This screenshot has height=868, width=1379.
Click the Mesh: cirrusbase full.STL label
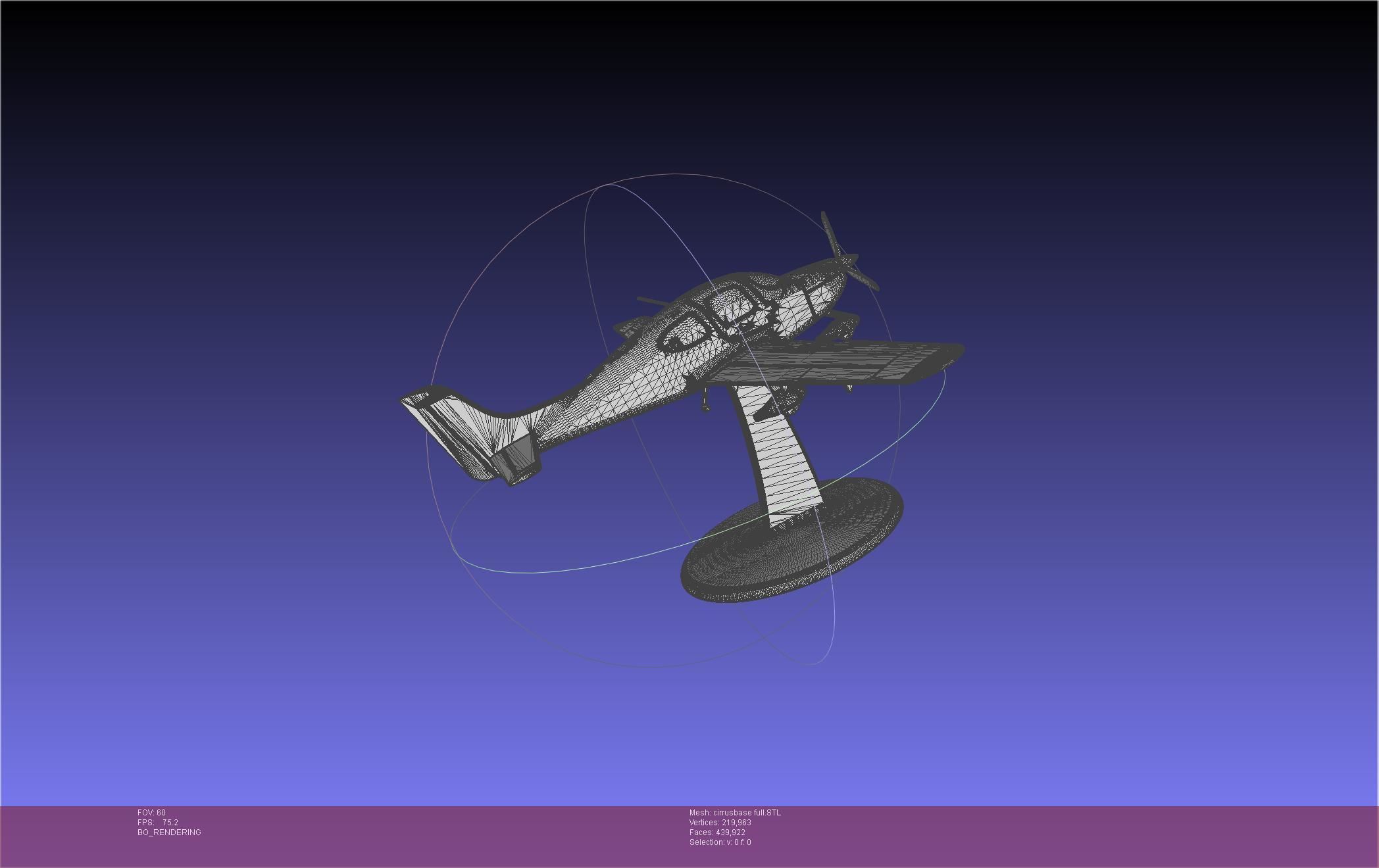tap(735, 813)
